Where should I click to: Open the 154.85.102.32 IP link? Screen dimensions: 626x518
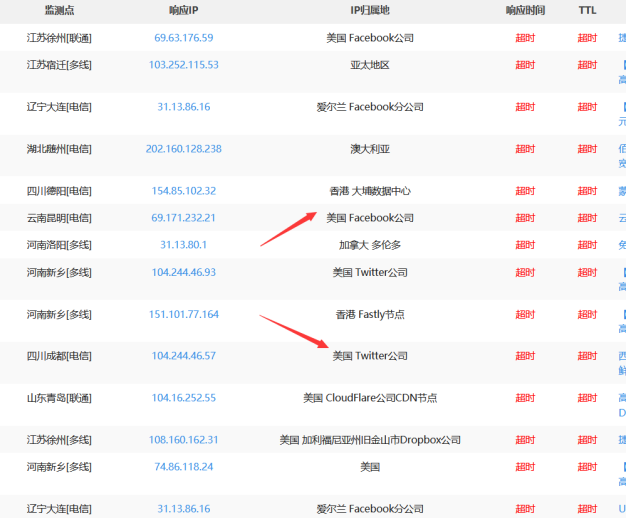click(x=184, y=191)
